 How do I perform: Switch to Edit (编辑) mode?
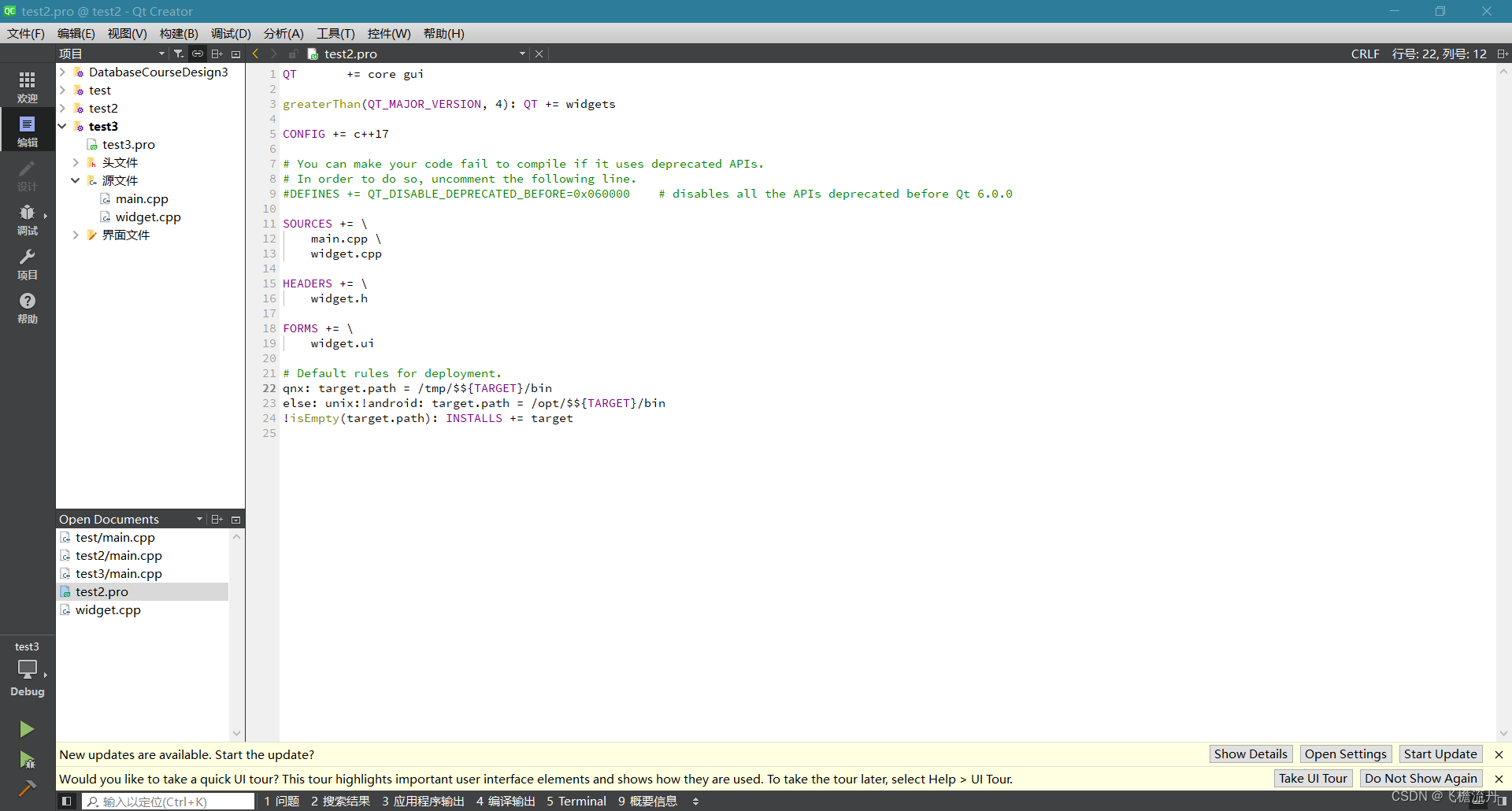point(28,131)
